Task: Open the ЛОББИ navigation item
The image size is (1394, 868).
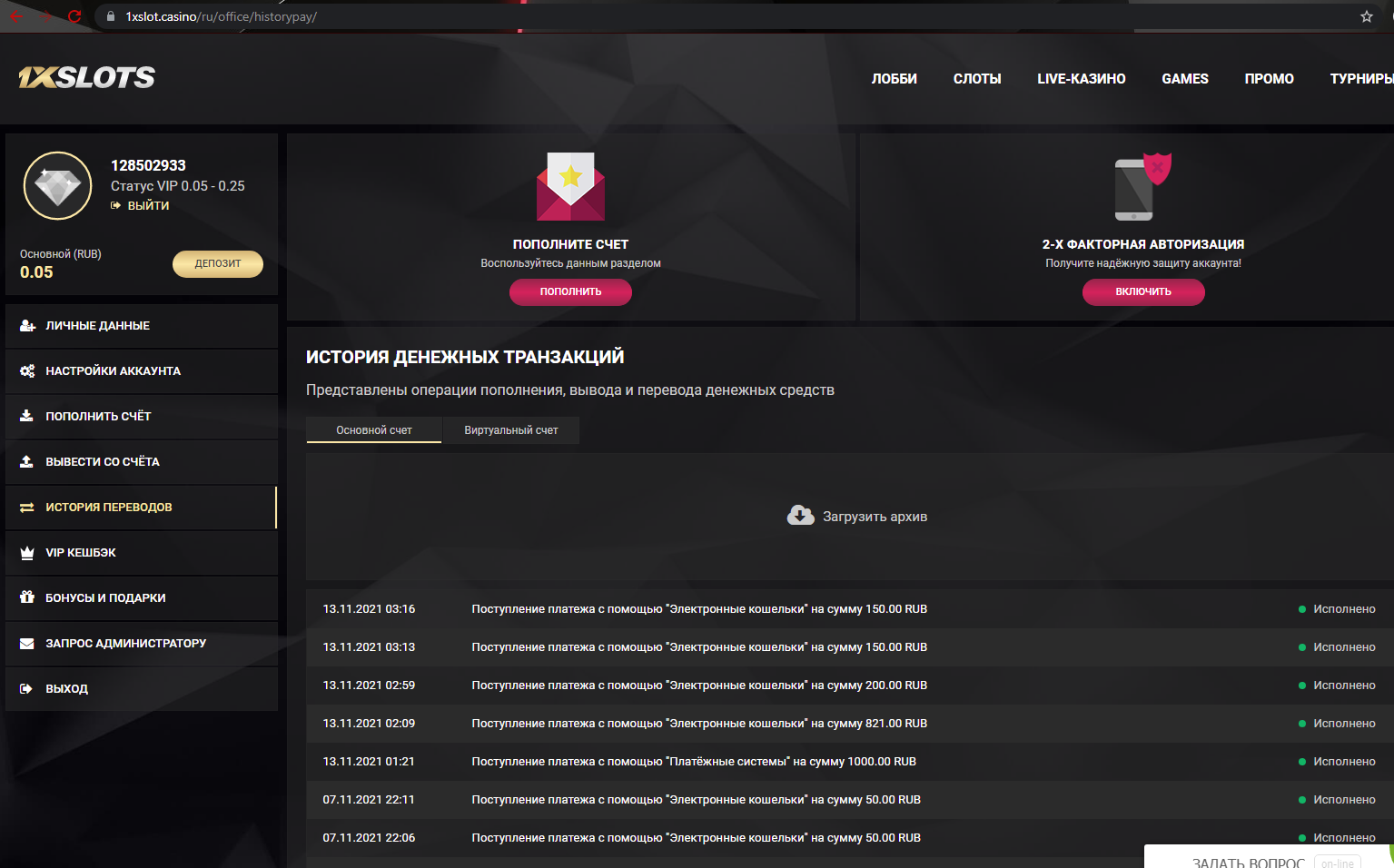Action: [x=895, y=79]
